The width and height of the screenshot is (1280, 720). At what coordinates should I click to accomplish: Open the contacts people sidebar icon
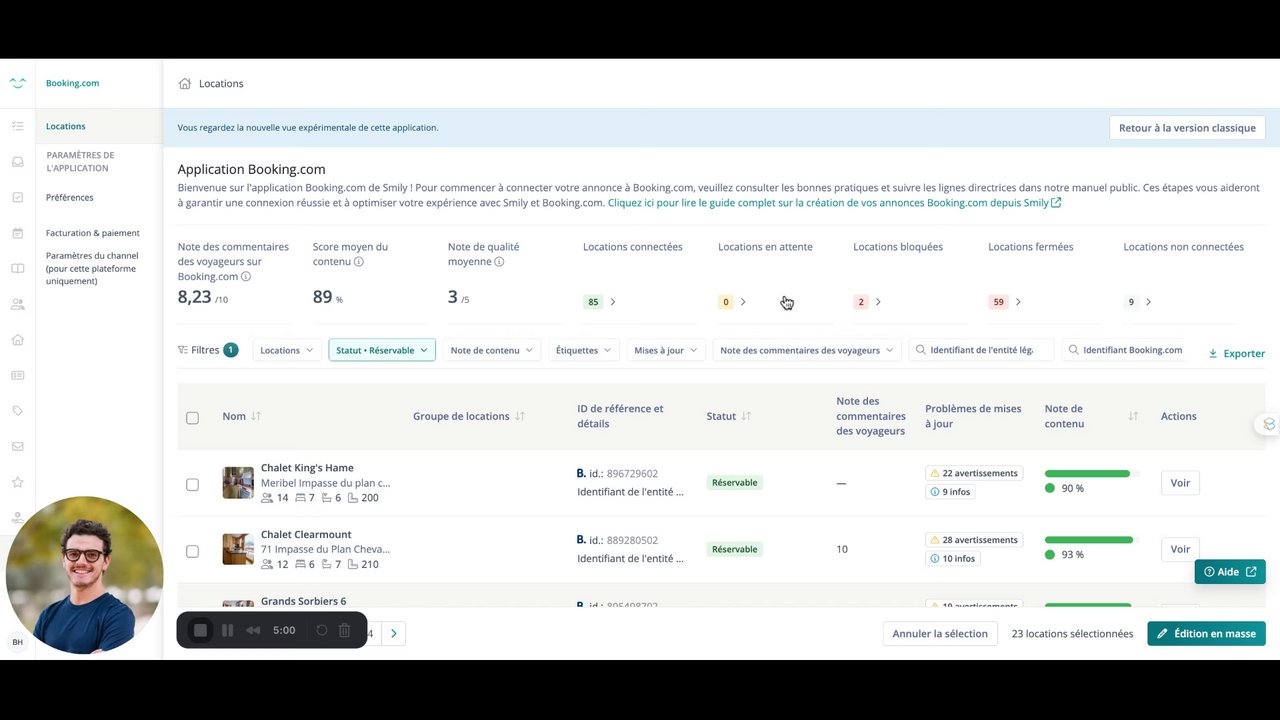17,304
